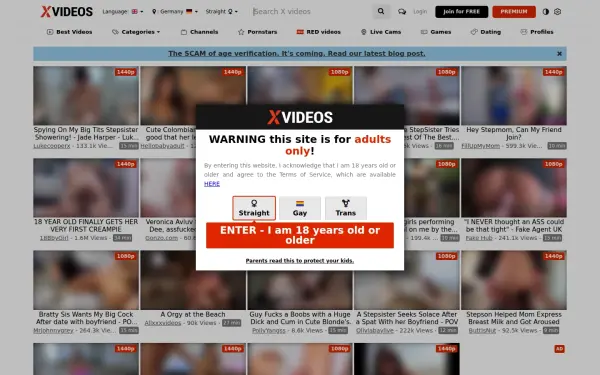Expand the Straight orientation dropdown in header

tap(222, 11)
